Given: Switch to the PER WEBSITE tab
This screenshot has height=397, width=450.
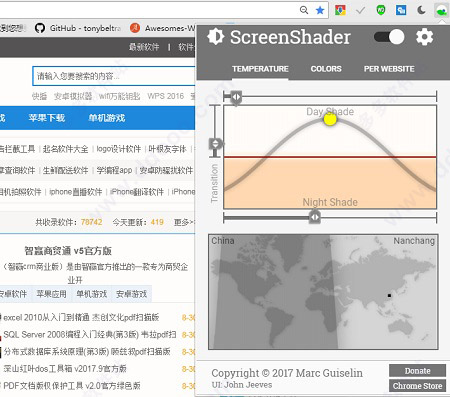Looking at the screenshot, I should pos(389,69).
